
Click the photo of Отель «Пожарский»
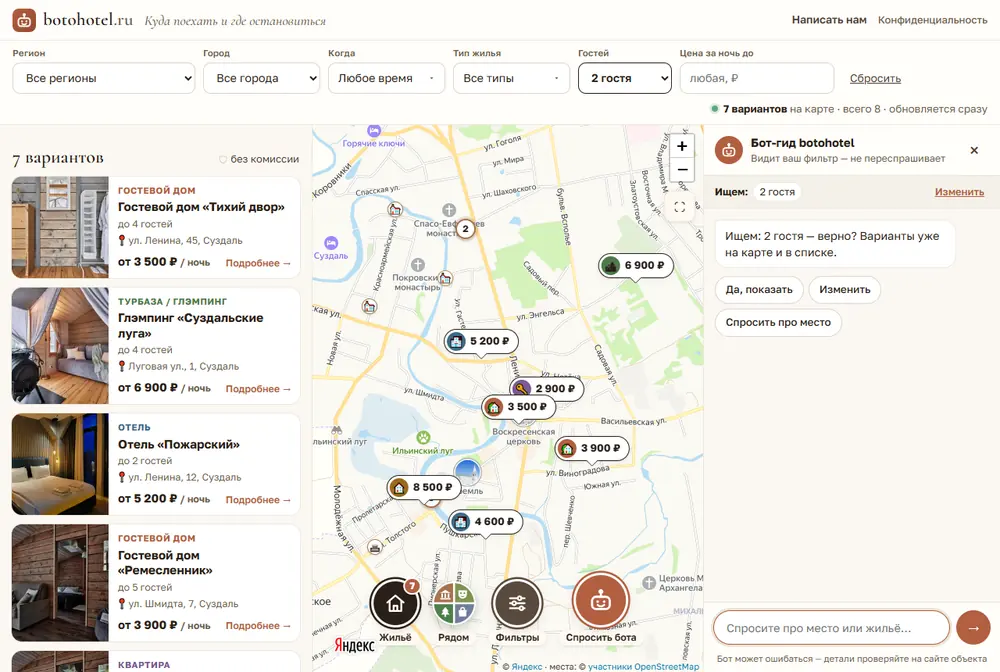point(60,464)
